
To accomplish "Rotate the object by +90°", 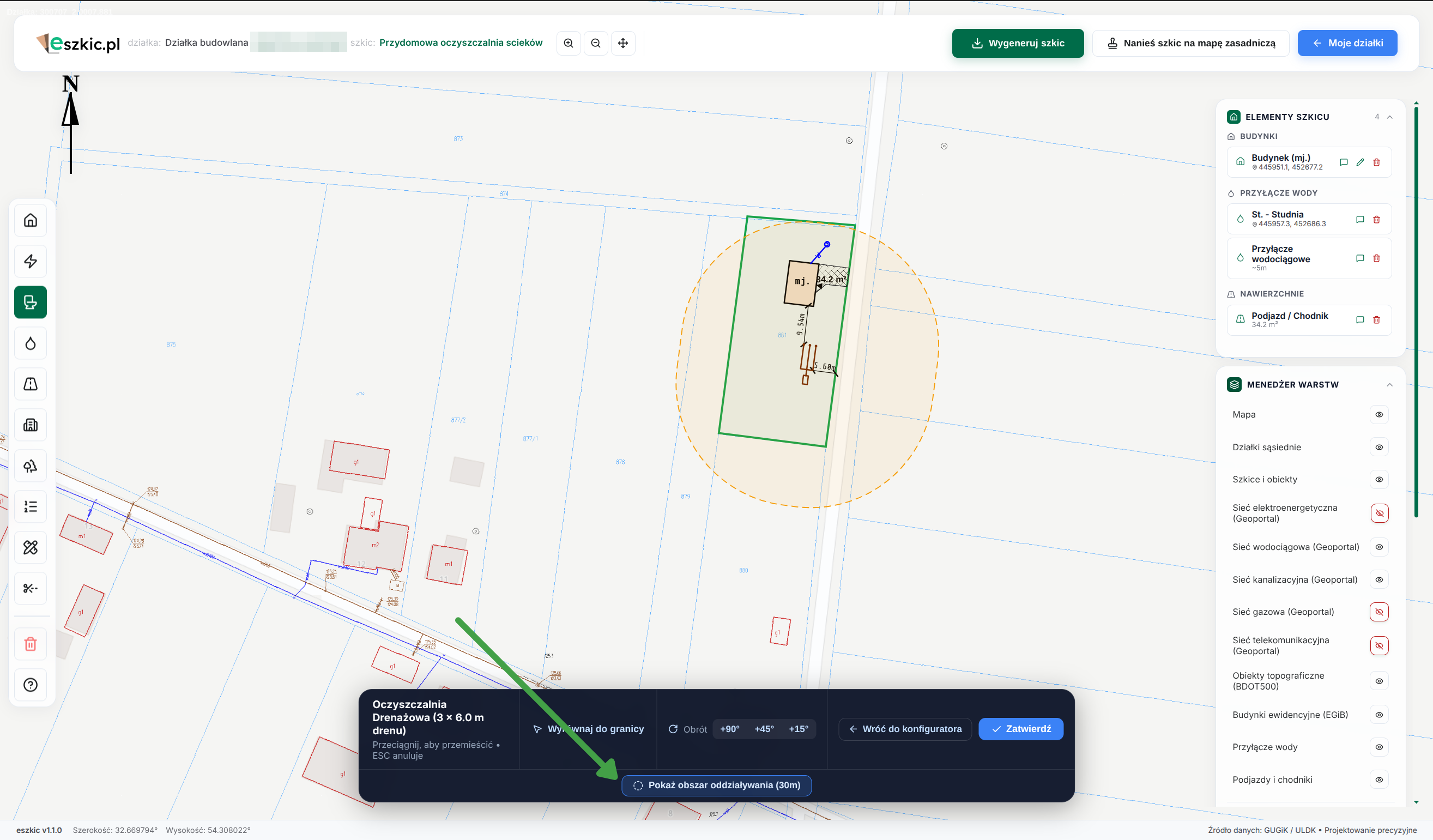I will [729, 729].
